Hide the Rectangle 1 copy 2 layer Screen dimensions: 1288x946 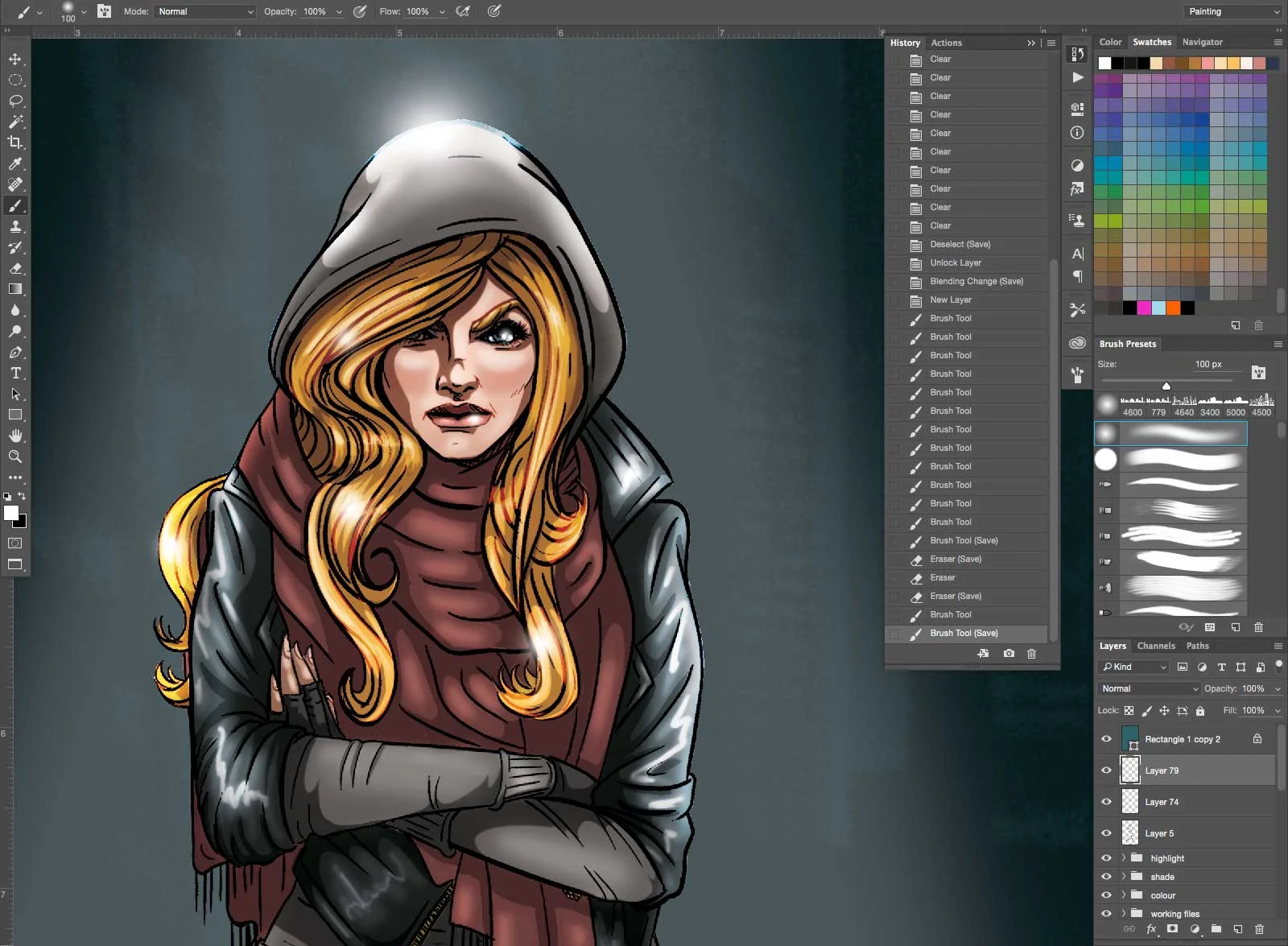[1106, 739]
